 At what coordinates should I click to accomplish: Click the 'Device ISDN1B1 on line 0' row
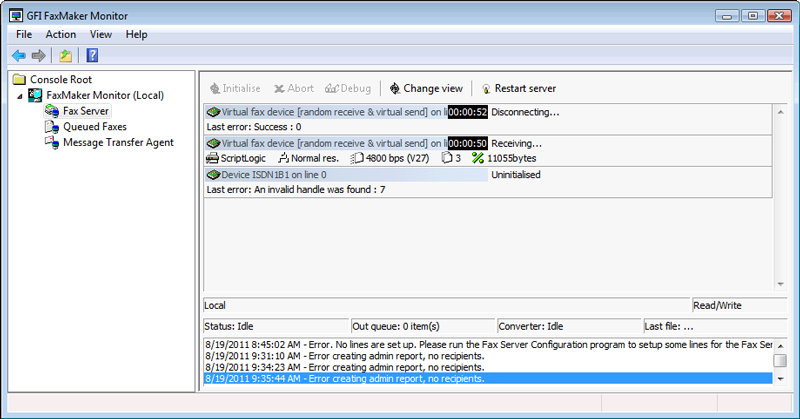pos(346,175)
